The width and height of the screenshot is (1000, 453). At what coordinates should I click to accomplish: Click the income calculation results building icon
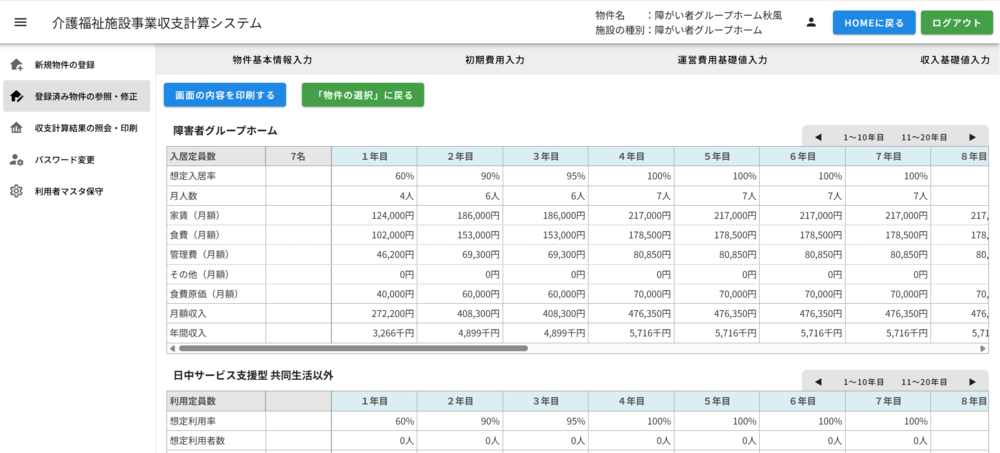coord(17,128)
